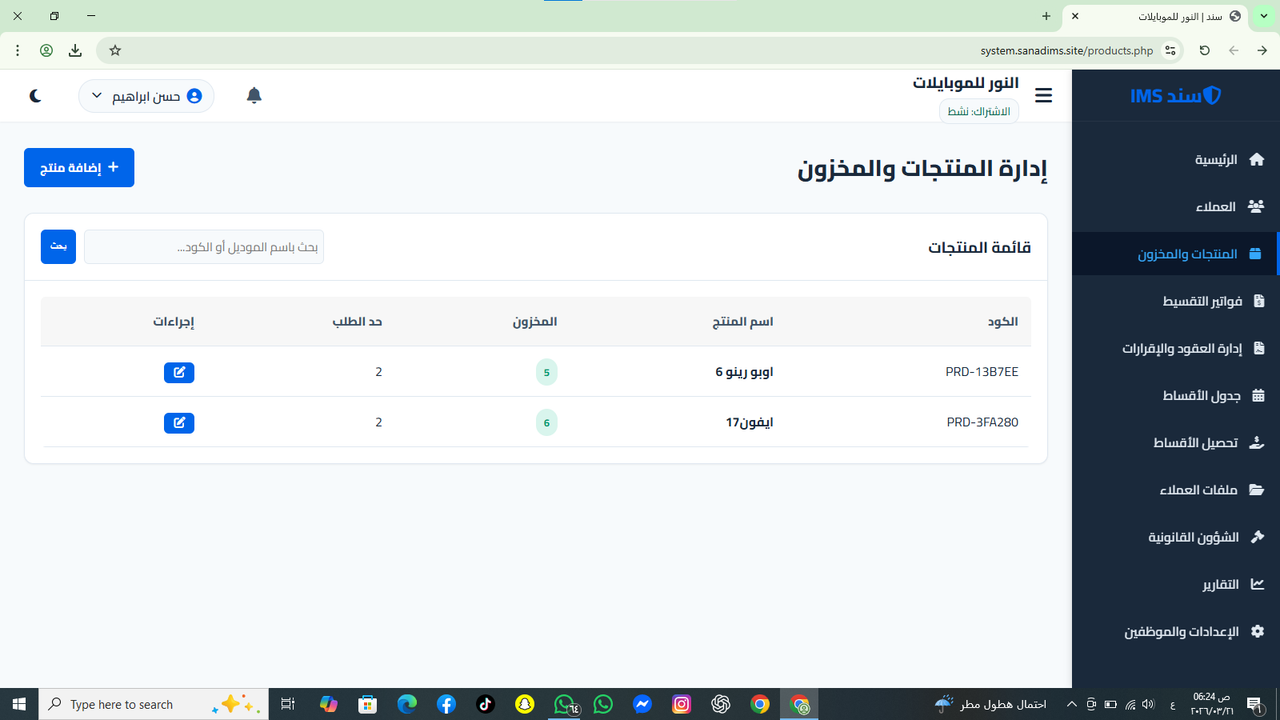Click stock badge 5 for اوبو رينو 6
Image resolution: width=1280 pixels, height=720 pixels.
[546, 372]
